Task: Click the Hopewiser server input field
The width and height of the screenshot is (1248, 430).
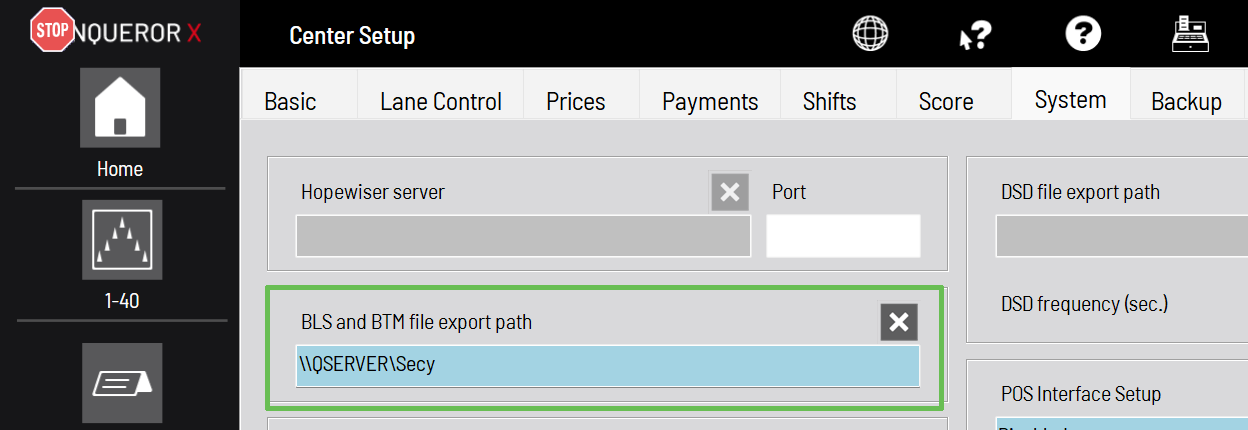Action: point(523,236)
